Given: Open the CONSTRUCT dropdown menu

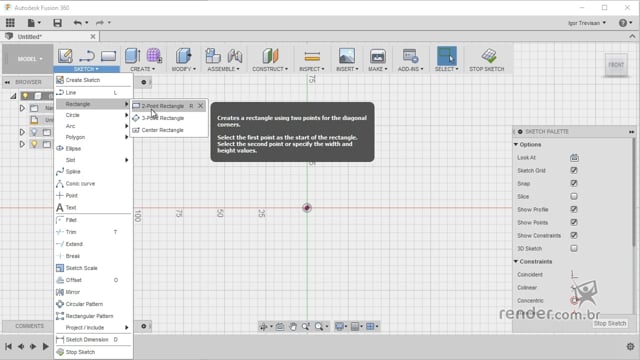Looking at the screenshot, I should pyautogui.click(x=270, y=69).
